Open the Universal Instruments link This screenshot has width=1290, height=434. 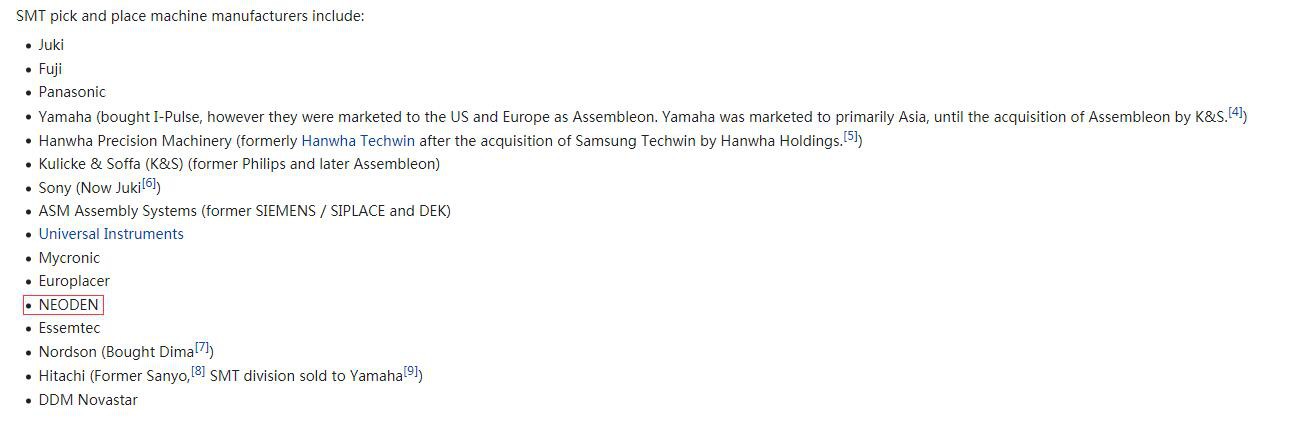[x=111, y=234]
